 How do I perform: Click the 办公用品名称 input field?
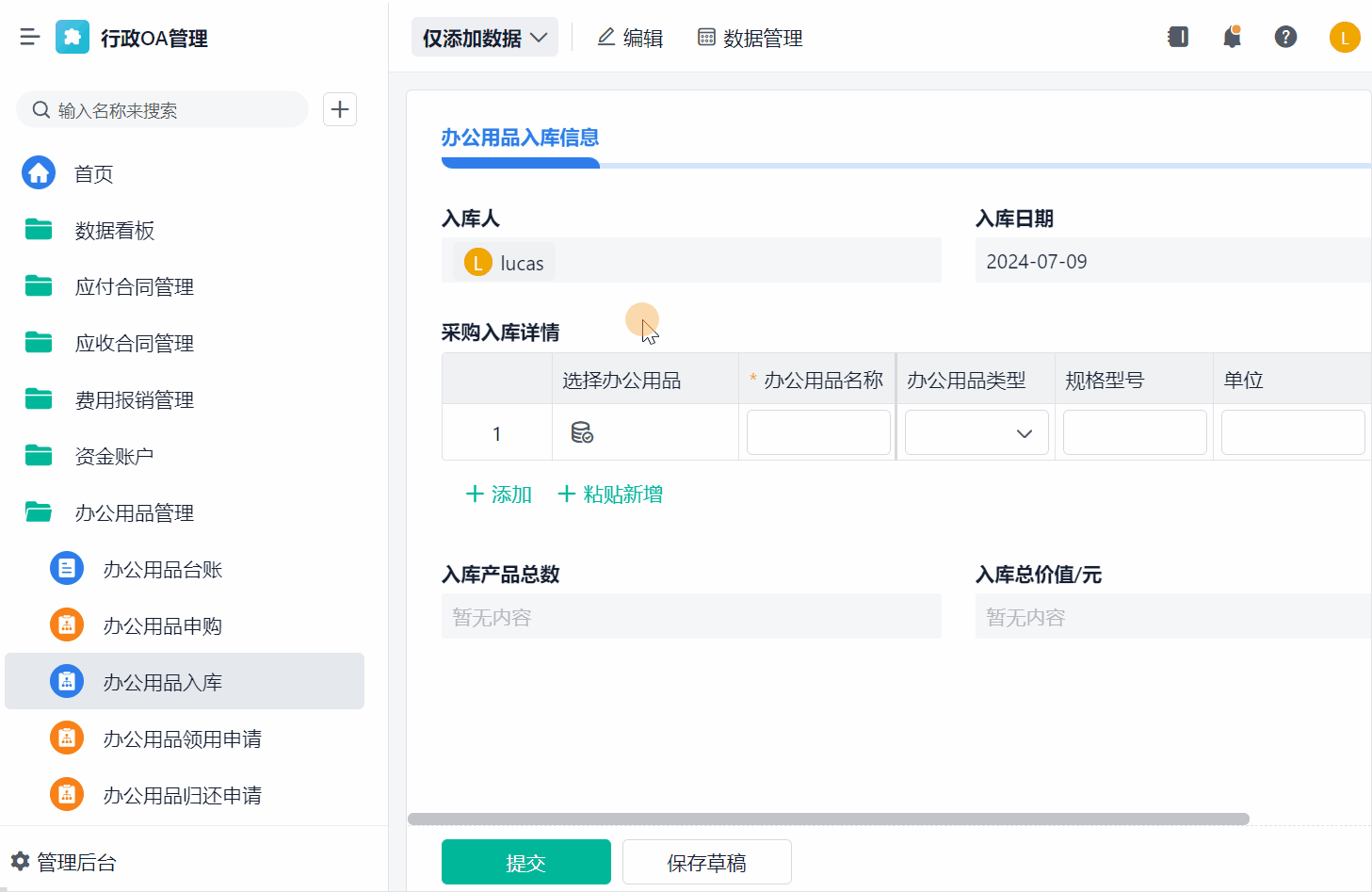tap(817, 433)
